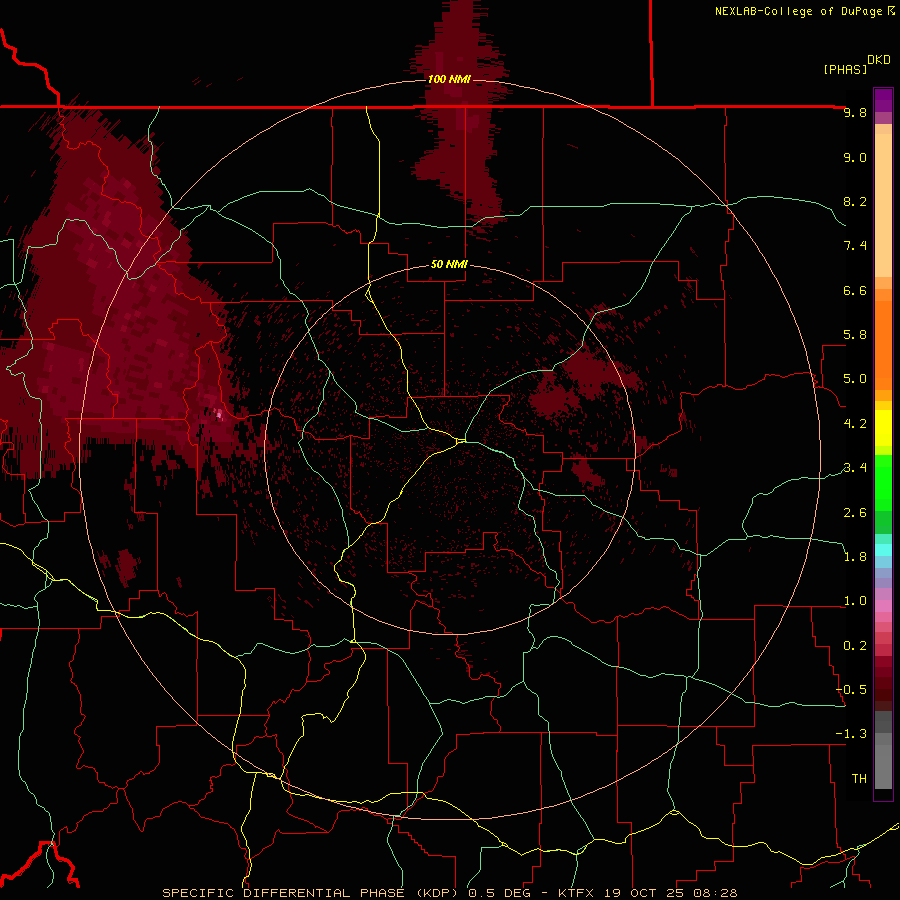Click the radar site at the highway junction center
This screenshot has height=900, width=900.
click(x=461, y=441)
